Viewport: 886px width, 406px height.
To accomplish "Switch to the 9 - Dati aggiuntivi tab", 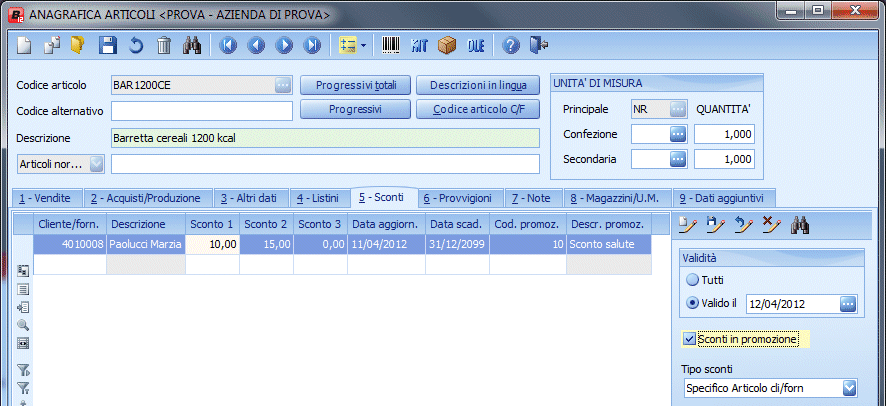I will 724,198.
